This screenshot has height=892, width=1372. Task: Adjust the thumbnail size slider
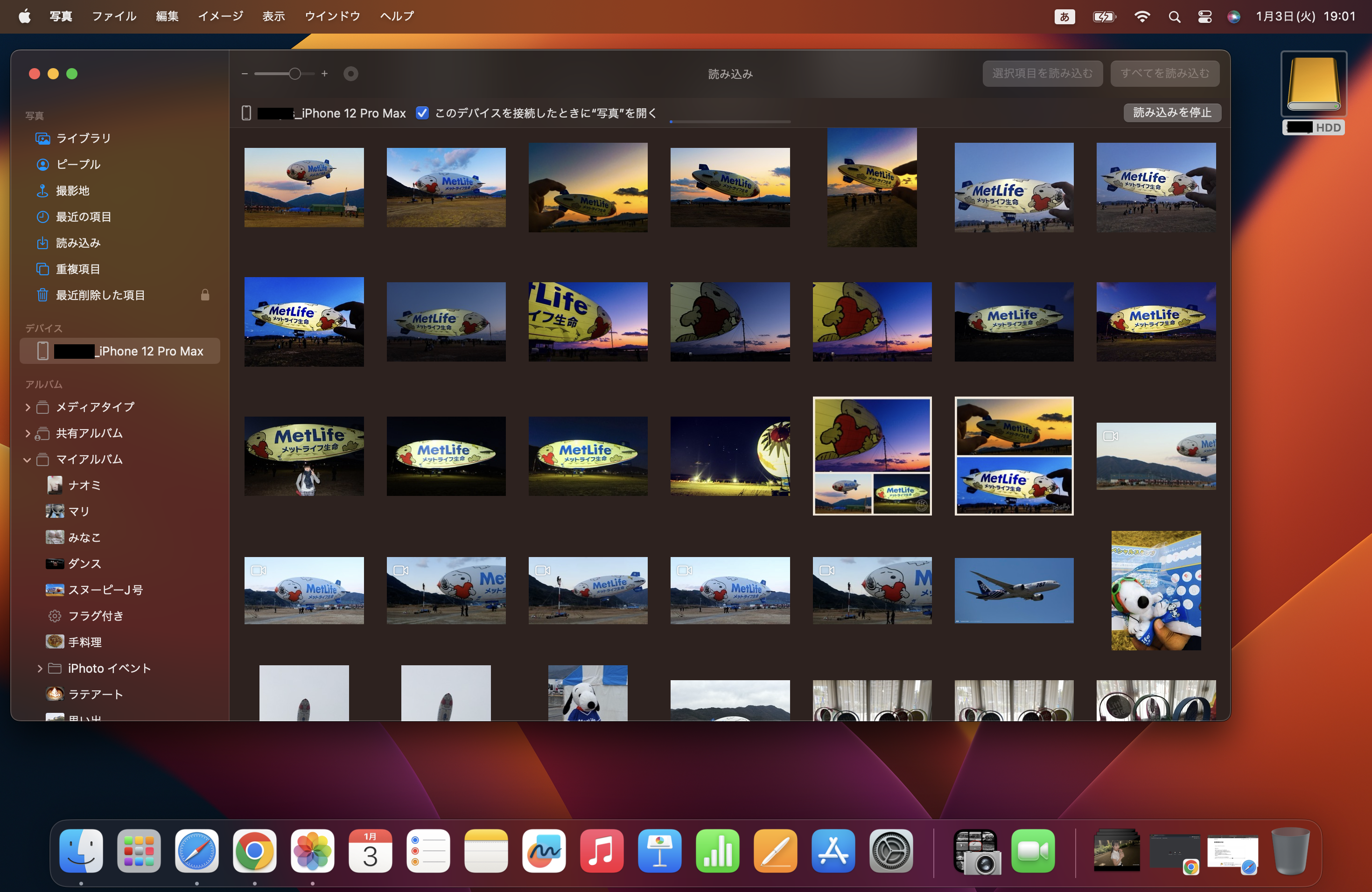pos(294,74)
